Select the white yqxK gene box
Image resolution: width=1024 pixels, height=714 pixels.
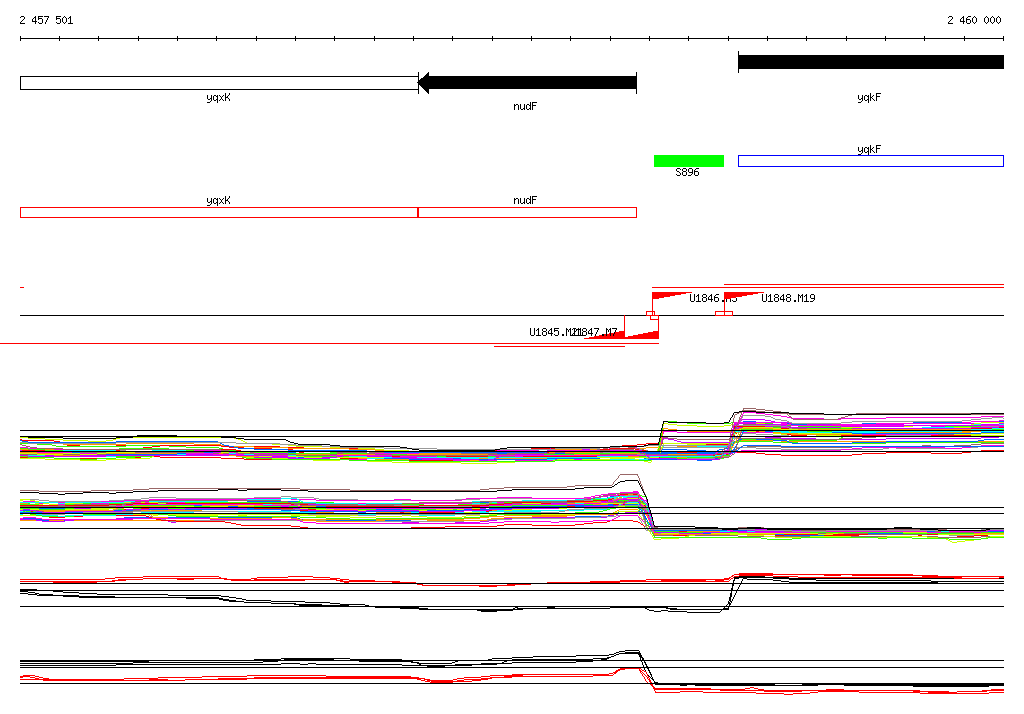[x=218, y=83]
